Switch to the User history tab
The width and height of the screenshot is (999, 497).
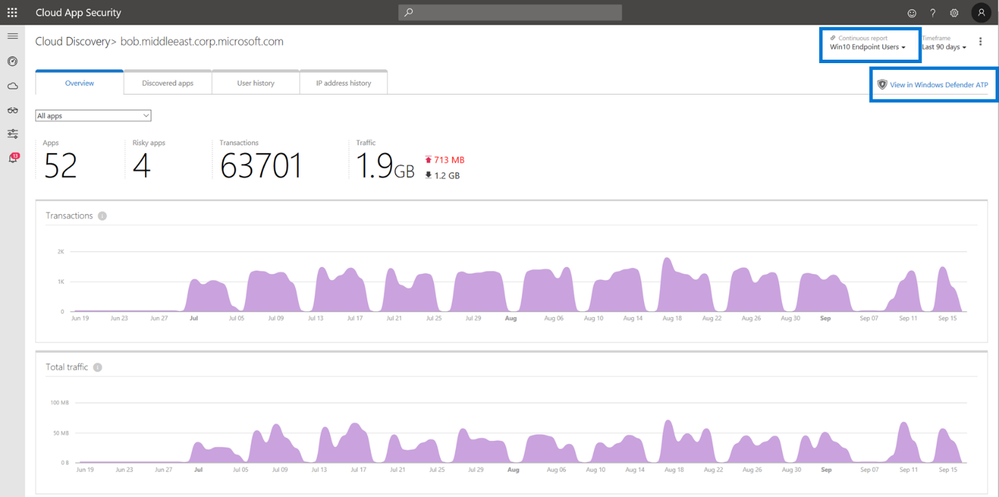point(255,83)
